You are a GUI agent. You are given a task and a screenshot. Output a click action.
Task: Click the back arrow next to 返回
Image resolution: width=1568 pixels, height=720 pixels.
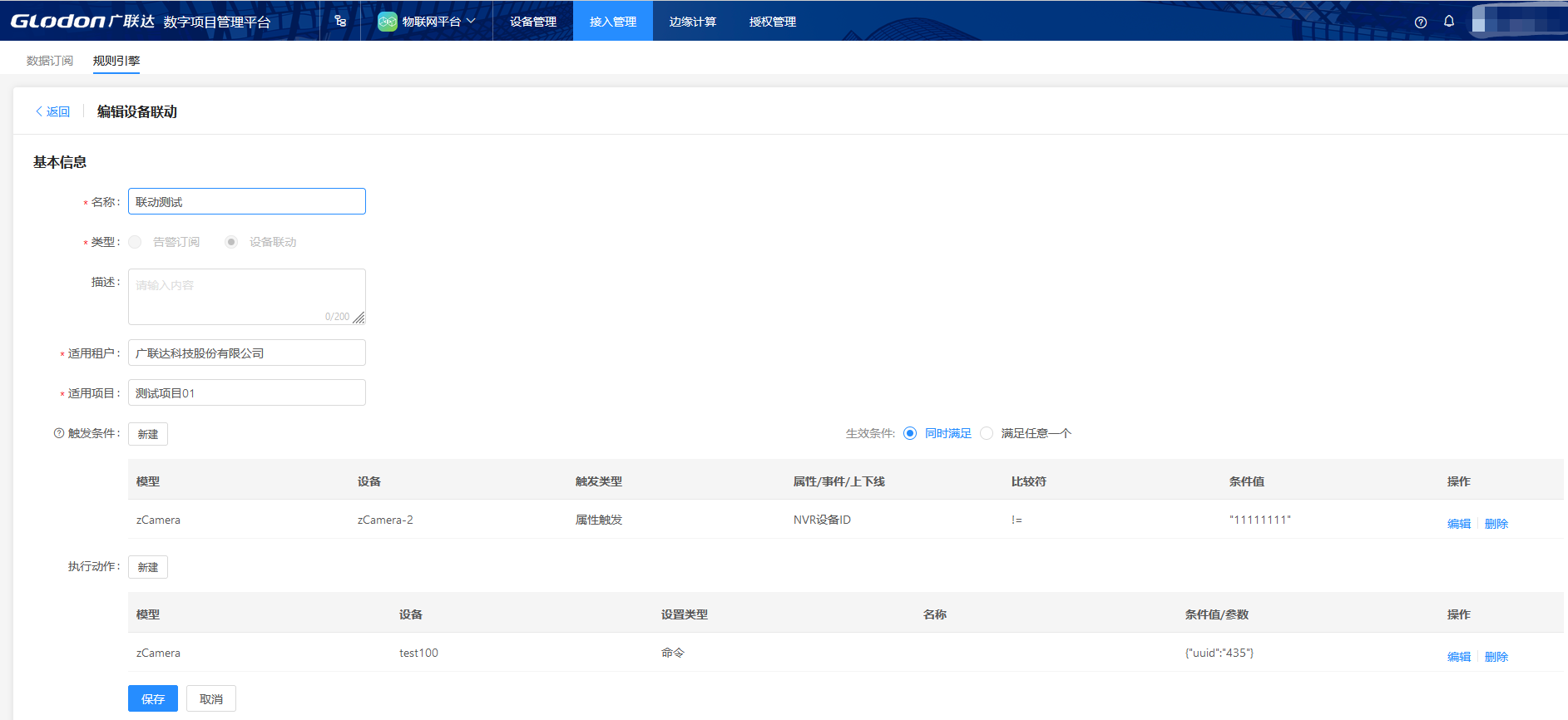[38, 111]
